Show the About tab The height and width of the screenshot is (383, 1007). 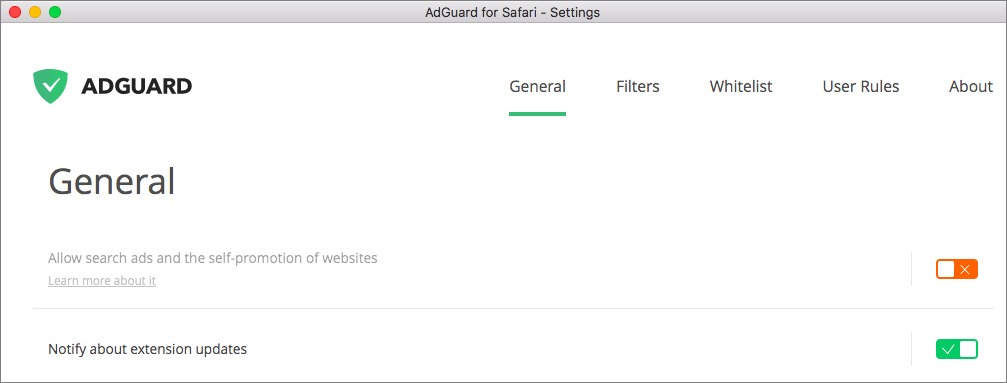[971, 86]
